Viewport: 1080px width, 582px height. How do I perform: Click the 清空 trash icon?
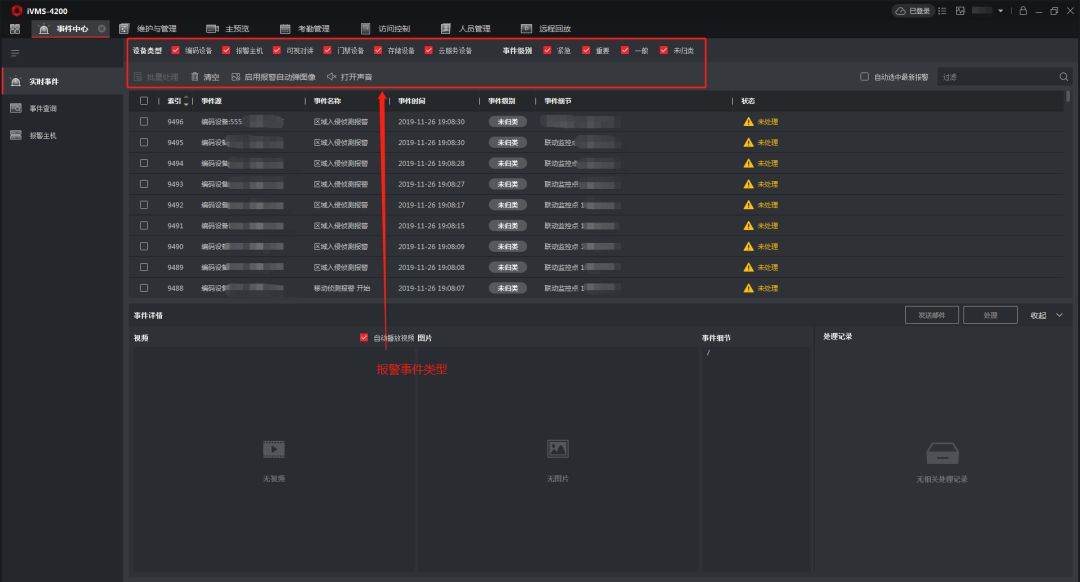(195, 77)
